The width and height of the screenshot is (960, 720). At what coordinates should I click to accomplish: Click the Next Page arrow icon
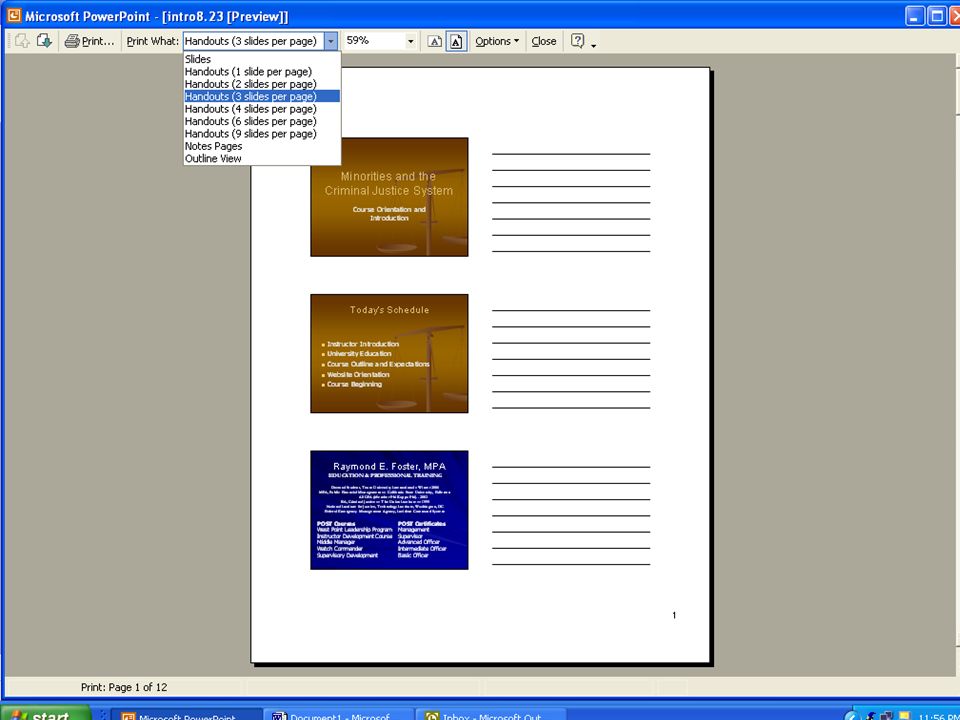point(44,41)
